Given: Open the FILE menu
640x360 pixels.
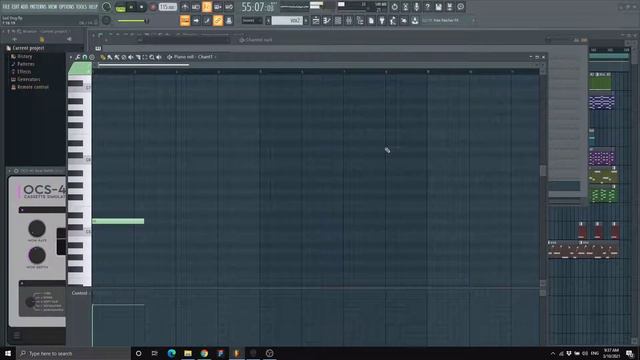Looking at the screenshot, I should pos(6,7).
